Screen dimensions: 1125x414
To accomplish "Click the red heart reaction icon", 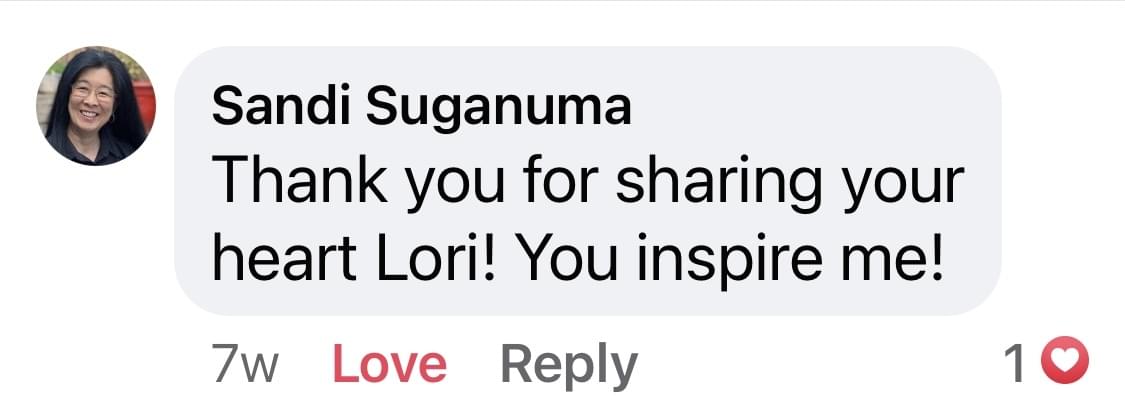I will [x=1064, y=364].
